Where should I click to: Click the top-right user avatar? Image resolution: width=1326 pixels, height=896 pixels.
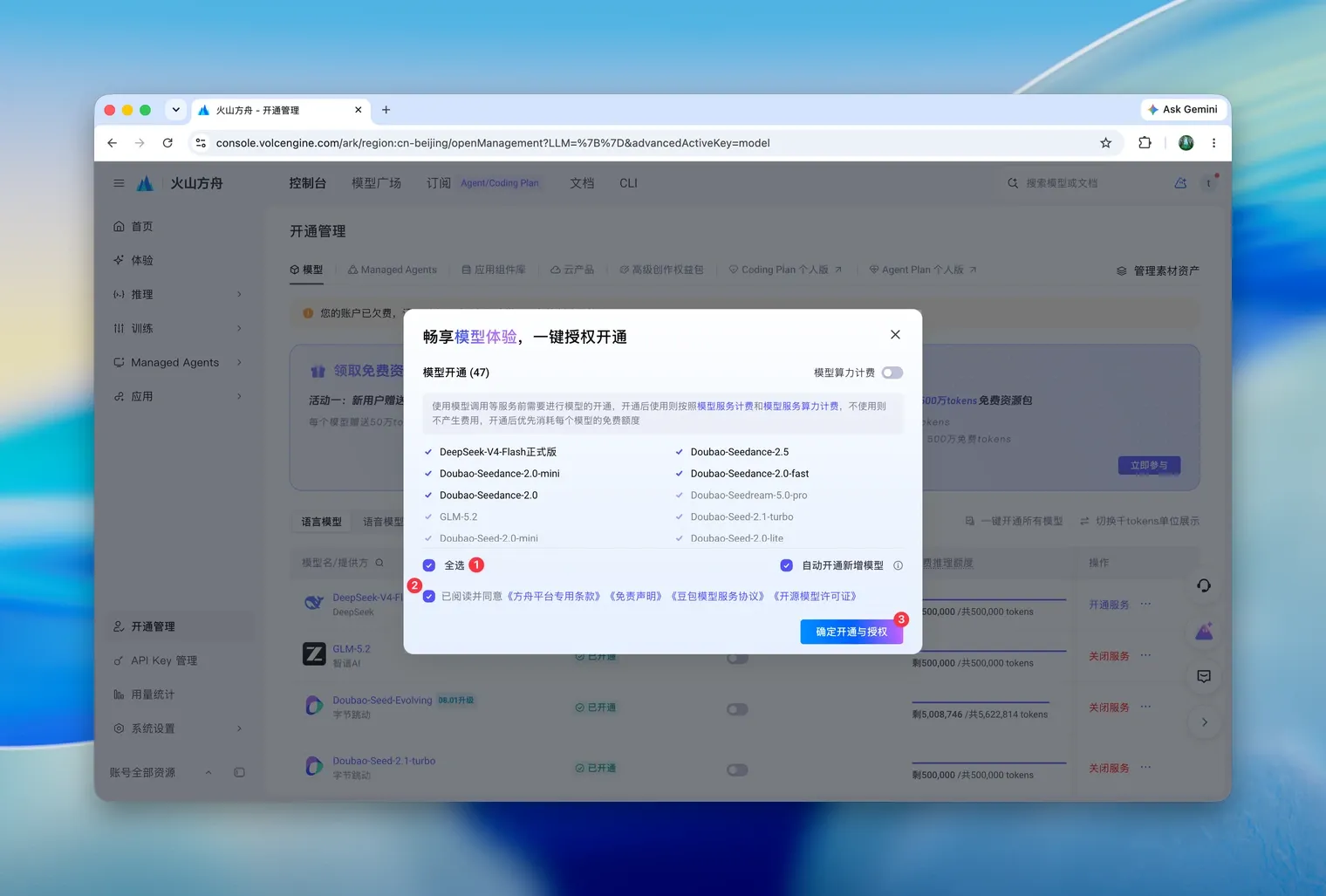click(x=1208, y=183)
